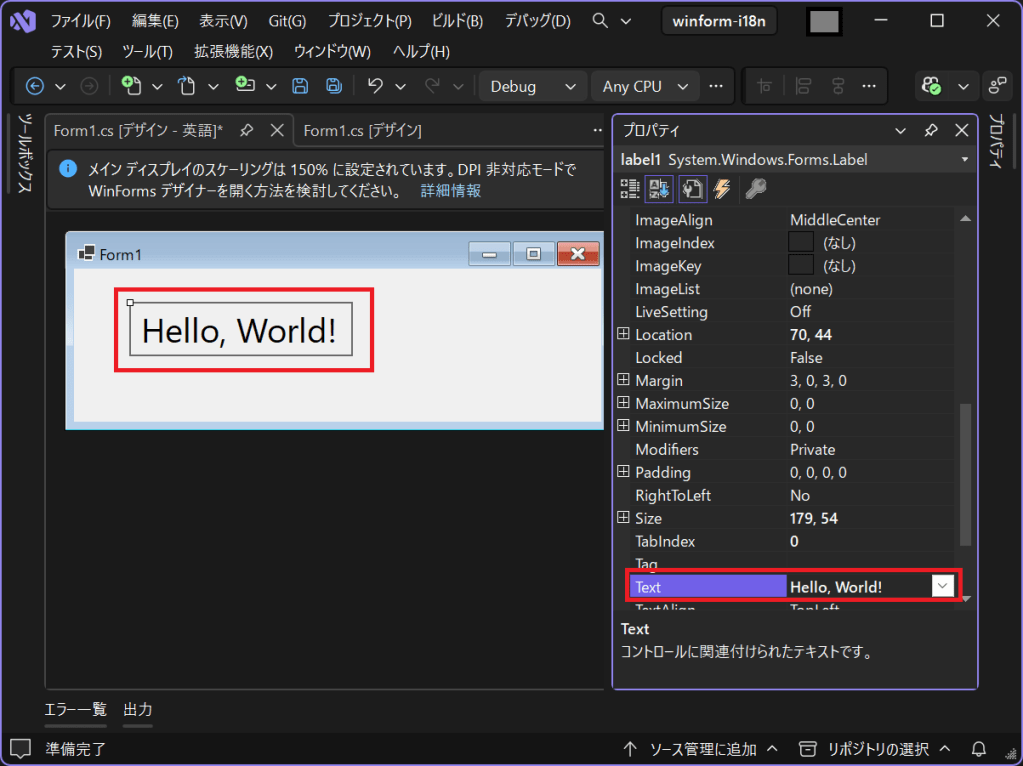The image size is (1023, 766).
Task: Toggle Alphabetical sort in properties panel
Action: (x=660, y=188)
